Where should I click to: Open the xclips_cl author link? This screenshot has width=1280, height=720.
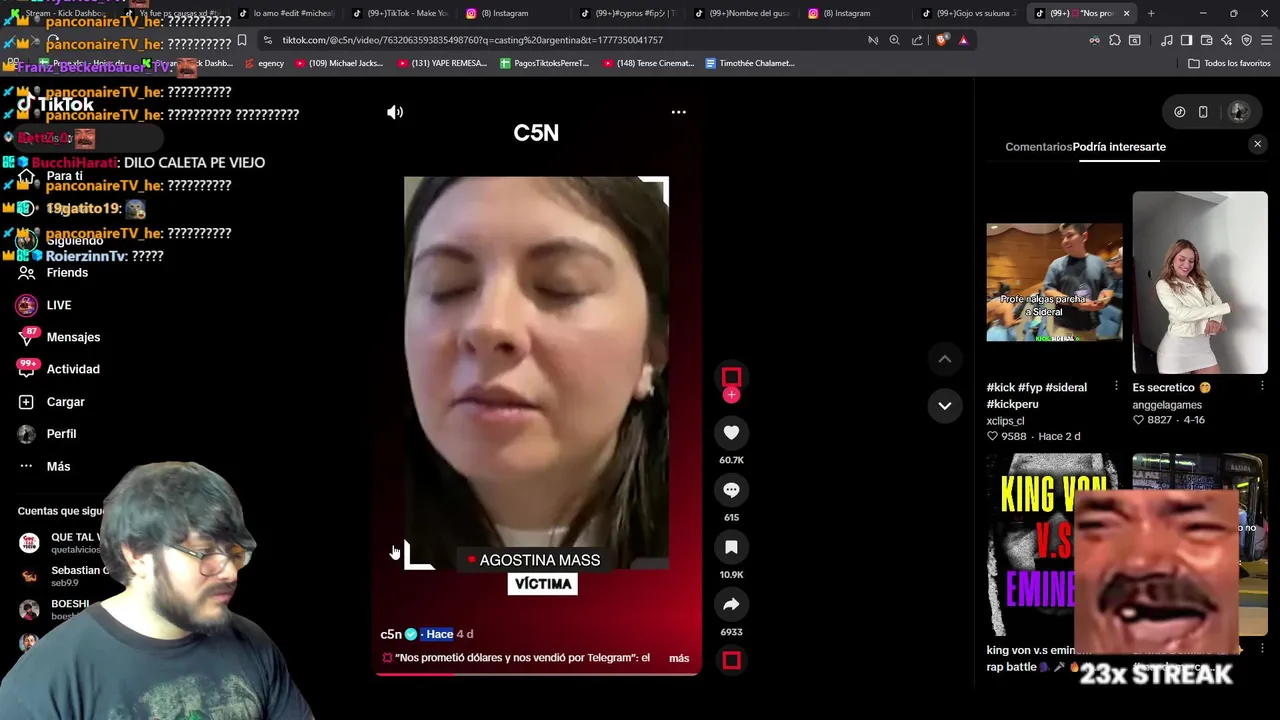click(1005, 421)
